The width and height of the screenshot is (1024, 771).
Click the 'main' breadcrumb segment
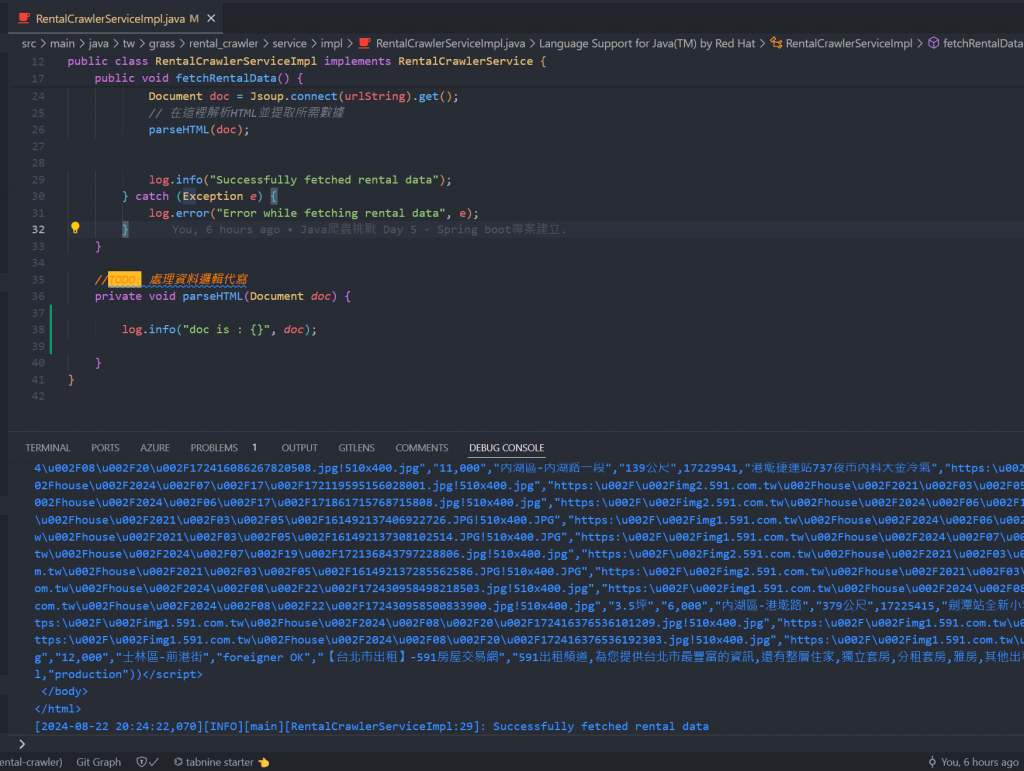(63, 43)
